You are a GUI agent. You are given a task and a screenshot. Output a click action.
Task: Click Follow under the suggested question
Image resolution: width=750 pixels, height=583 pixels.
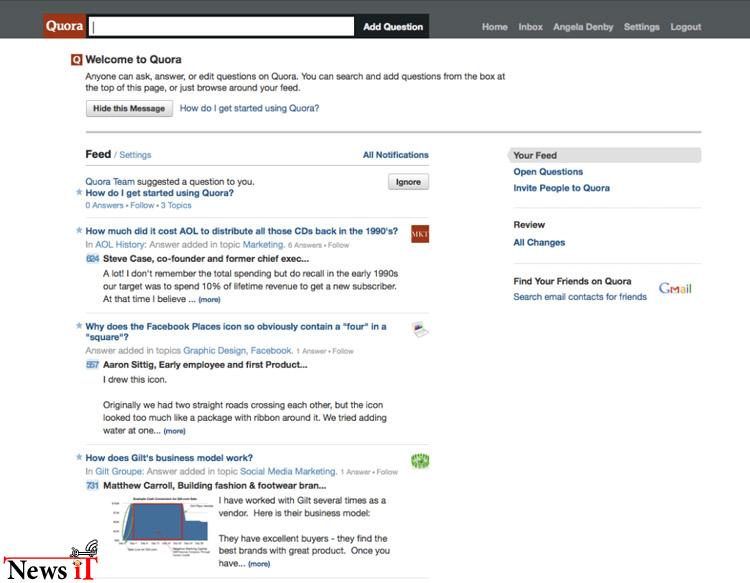pyautogui.click(x=142, y=205)
